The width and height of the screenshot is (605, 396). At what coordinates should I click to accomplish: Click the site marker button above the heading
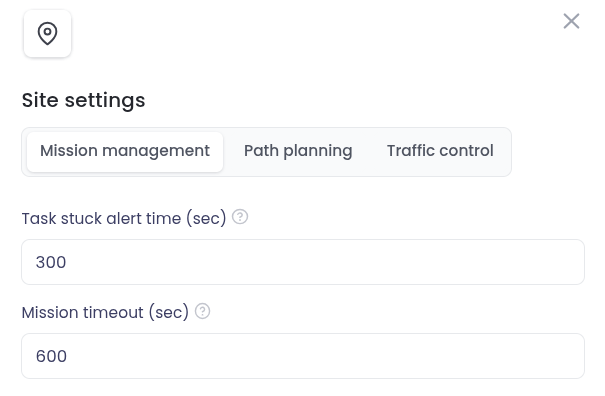click(x=47, y=34)
